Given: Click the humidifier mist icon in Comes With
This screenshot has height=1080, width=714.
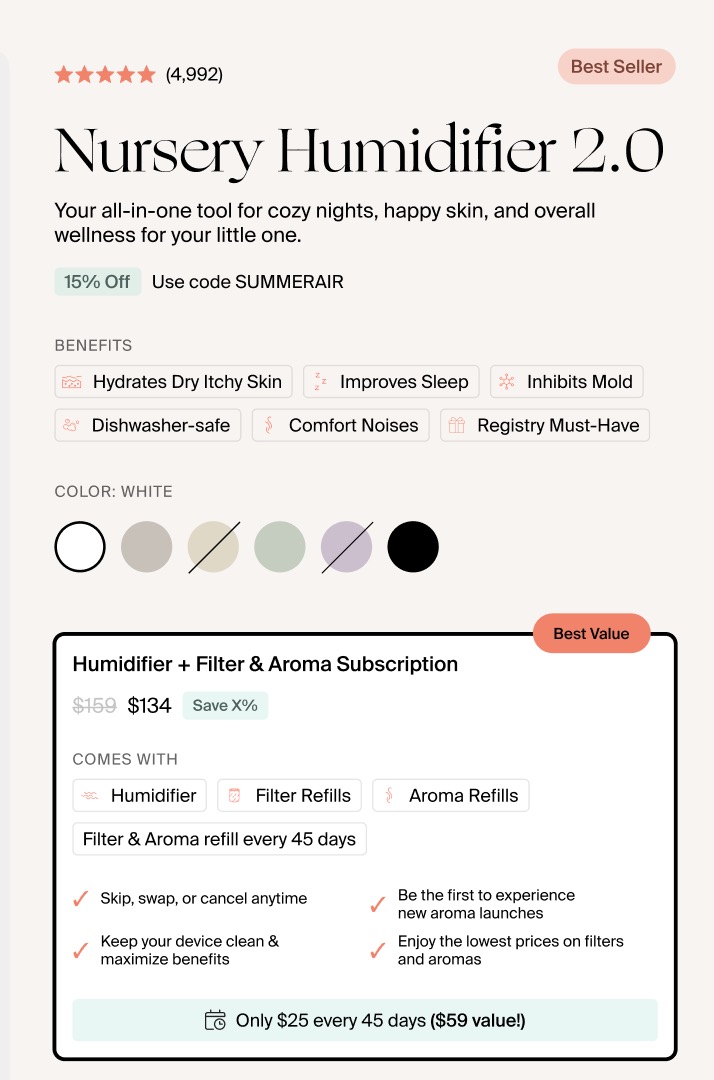Looking at the screenshot, I should [x=90, y=795].
